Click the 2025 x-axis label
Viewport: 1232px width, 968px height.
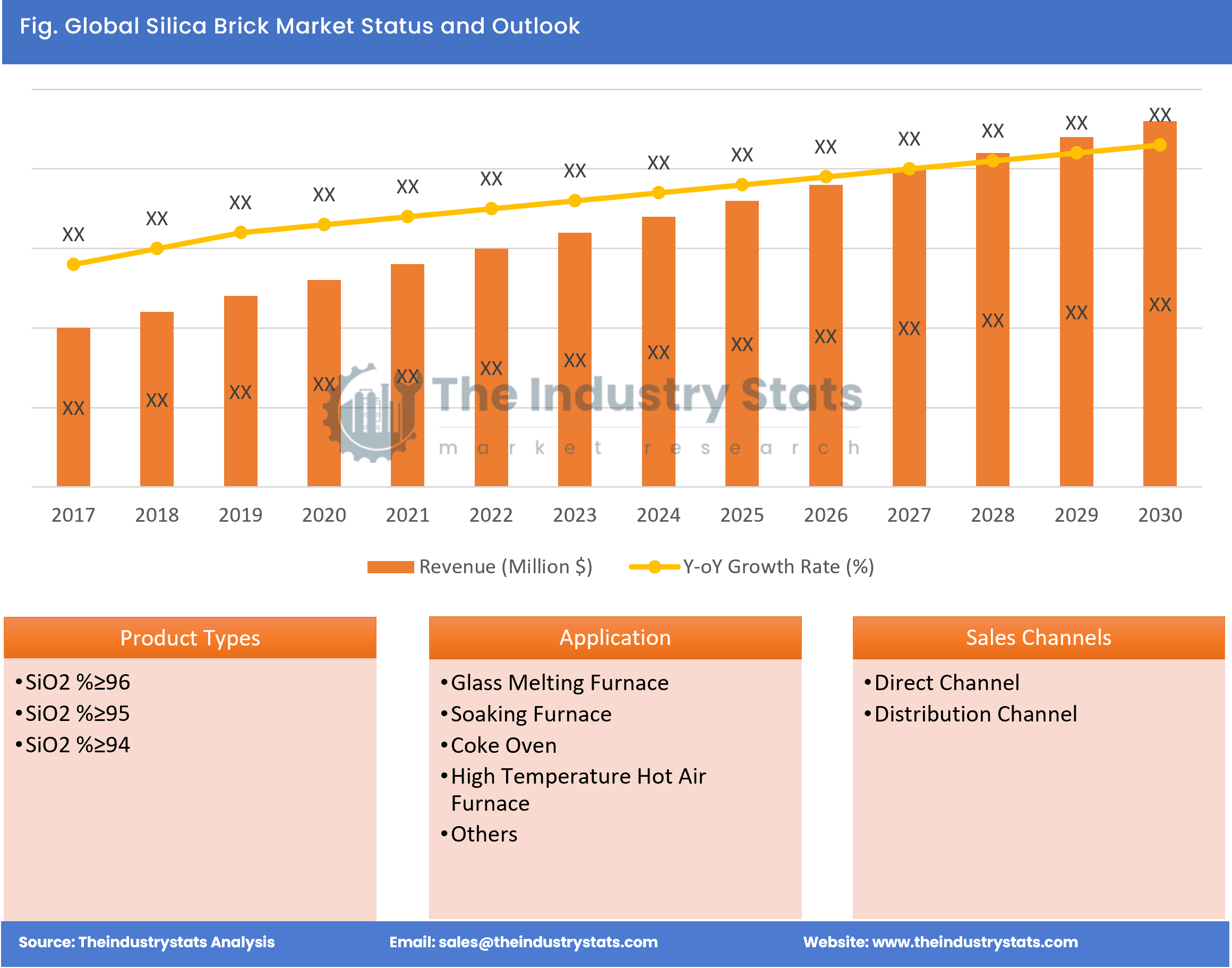[x=742, y=515]
